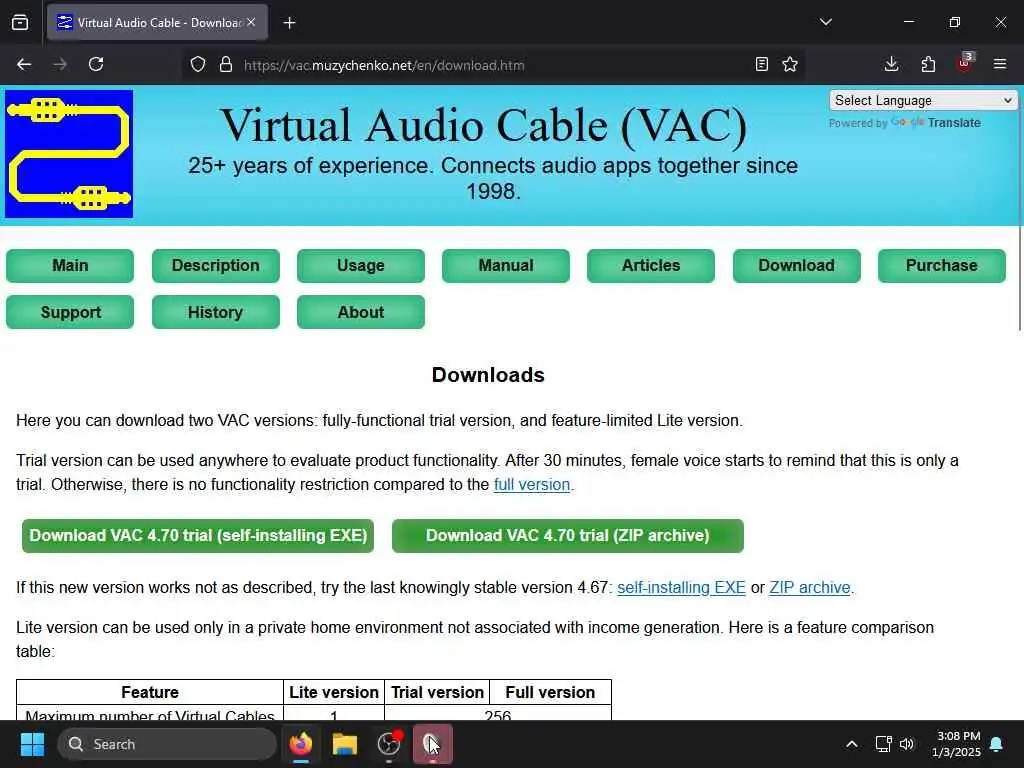Screen dimensions: 1024x768
Task: Click the Firefox taskbar icon
Action: (301, 744)
